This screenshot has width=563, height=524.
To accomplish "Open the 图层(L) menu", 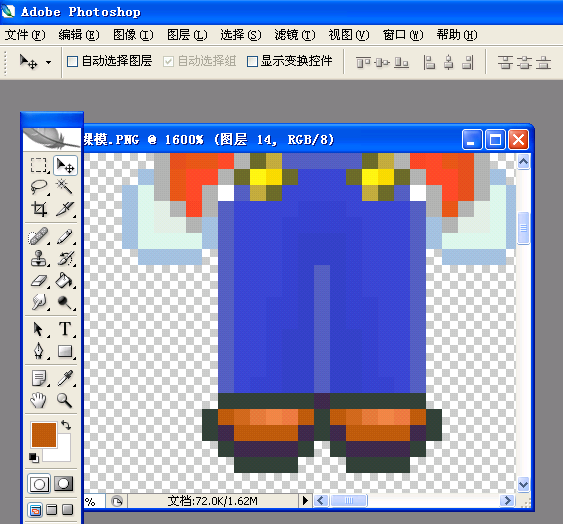I will point(187,35).
